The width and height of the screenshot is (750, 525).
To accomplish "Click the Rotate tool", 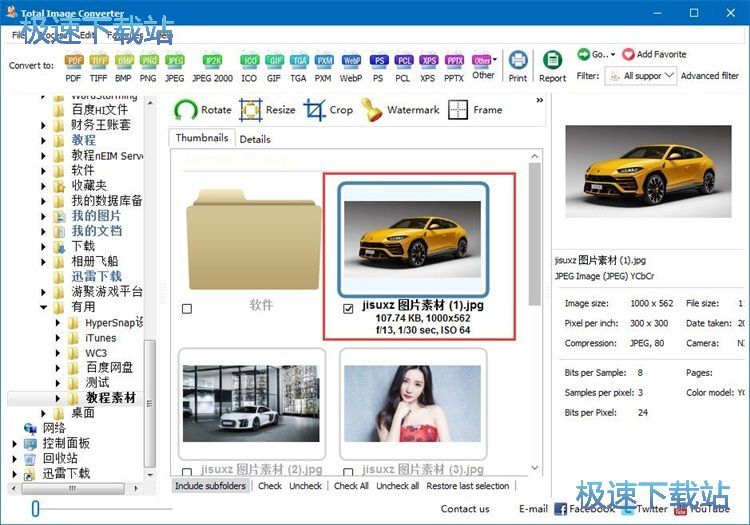I will tap(203, 110).
